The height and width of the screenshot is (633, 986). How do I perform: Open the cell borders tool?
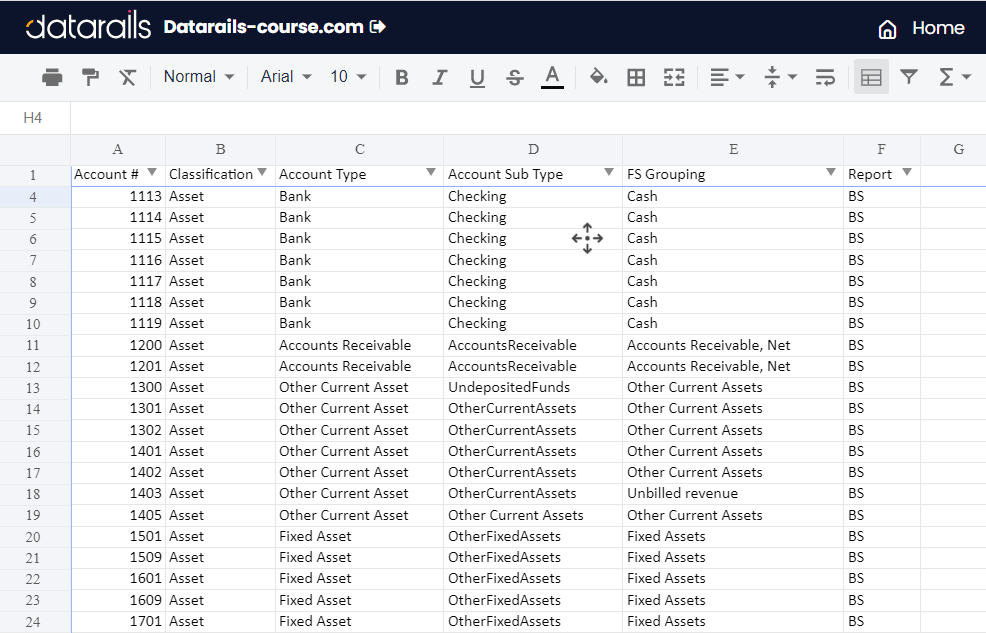pyautogui.click(x=636, y=77)
